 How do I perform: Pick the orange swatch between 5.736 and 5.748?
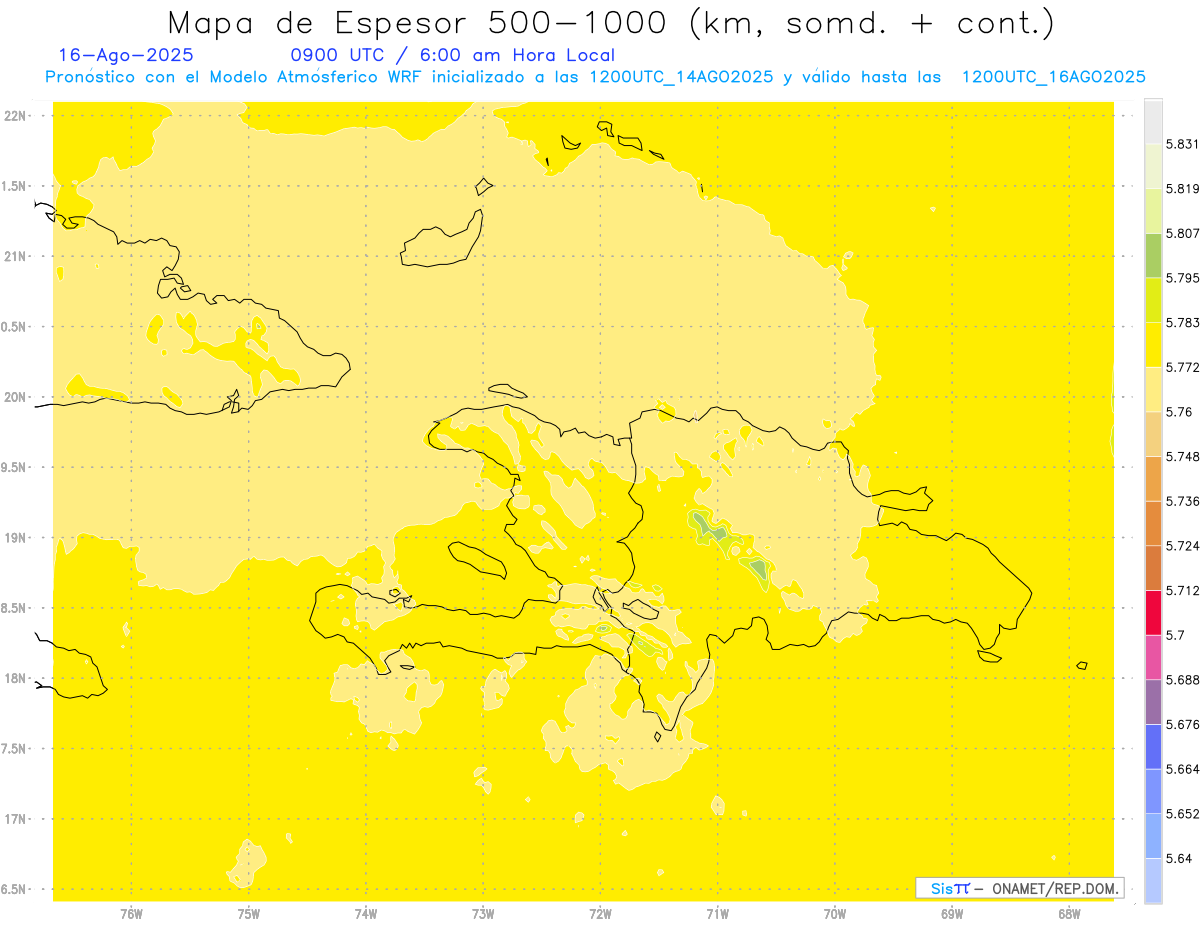[x=1153, y=479]
